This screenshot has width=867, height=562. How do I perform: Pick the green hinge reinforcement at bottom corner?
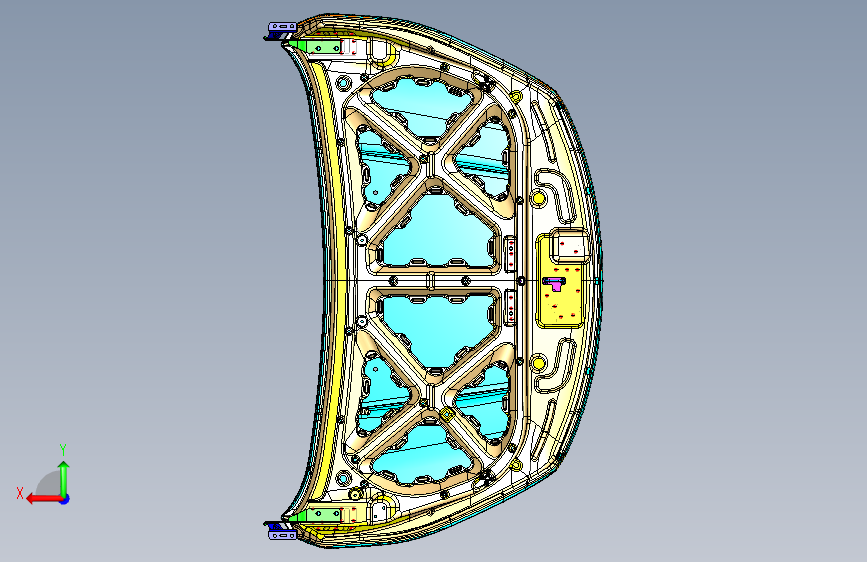point(316,515)
